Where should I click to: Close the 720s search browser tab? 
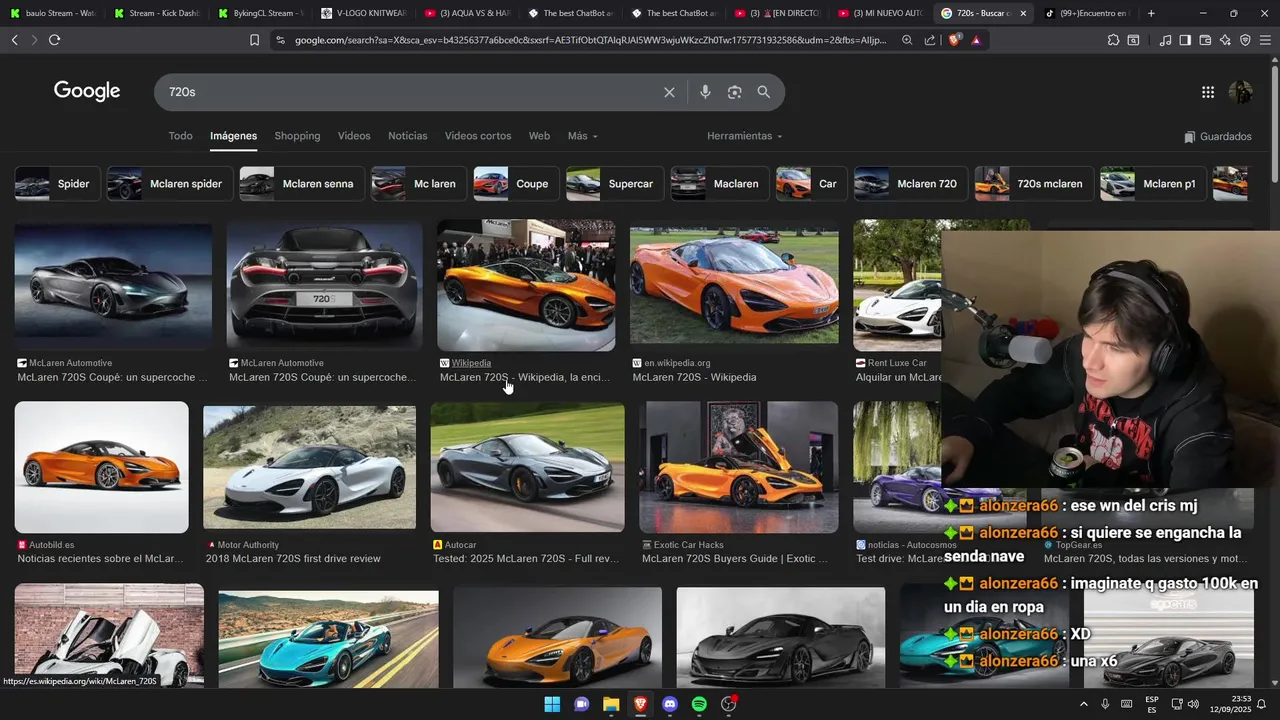pos(1023,13)
